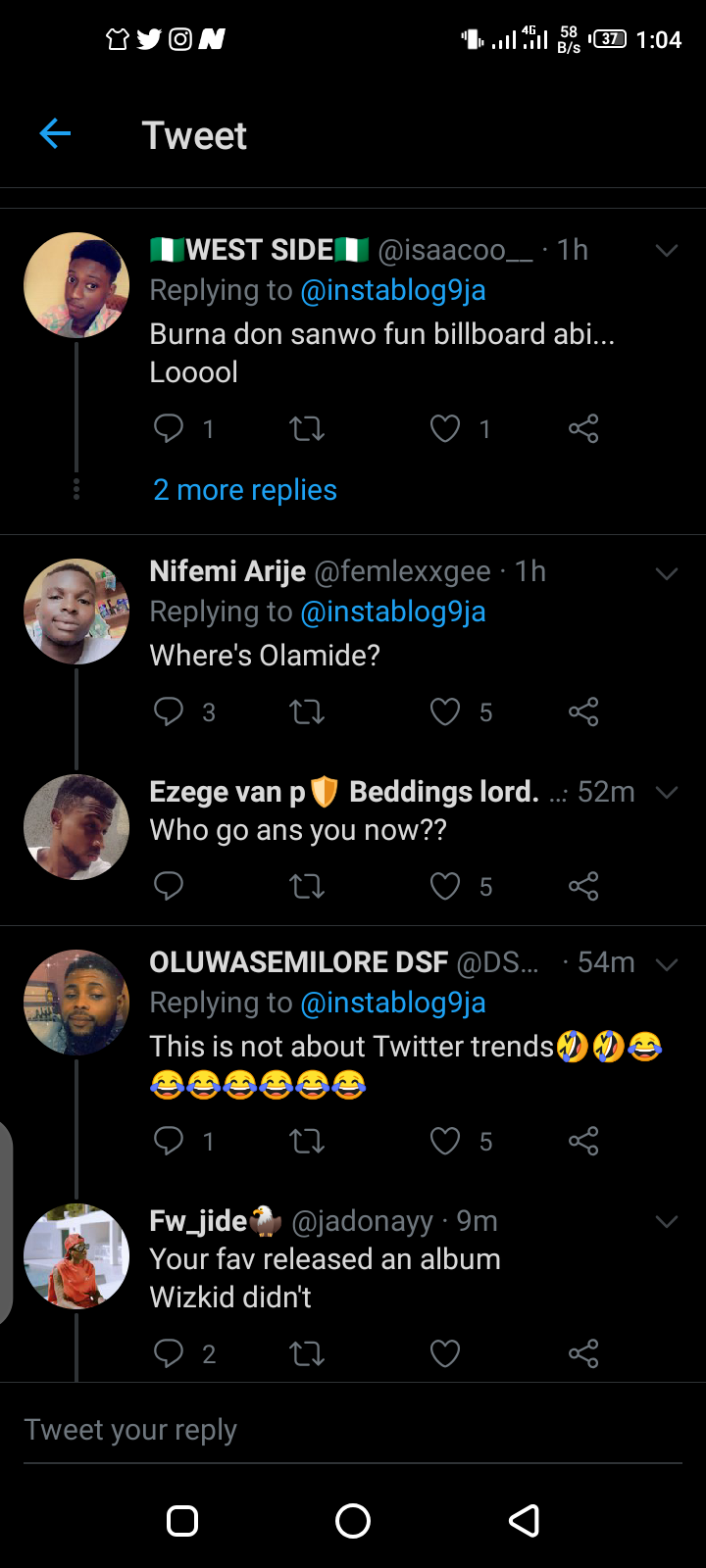Viewport: 706px width, 1568px height.
Task: Focus the "Tweet your reply" field
Action: click(294, 1430)
